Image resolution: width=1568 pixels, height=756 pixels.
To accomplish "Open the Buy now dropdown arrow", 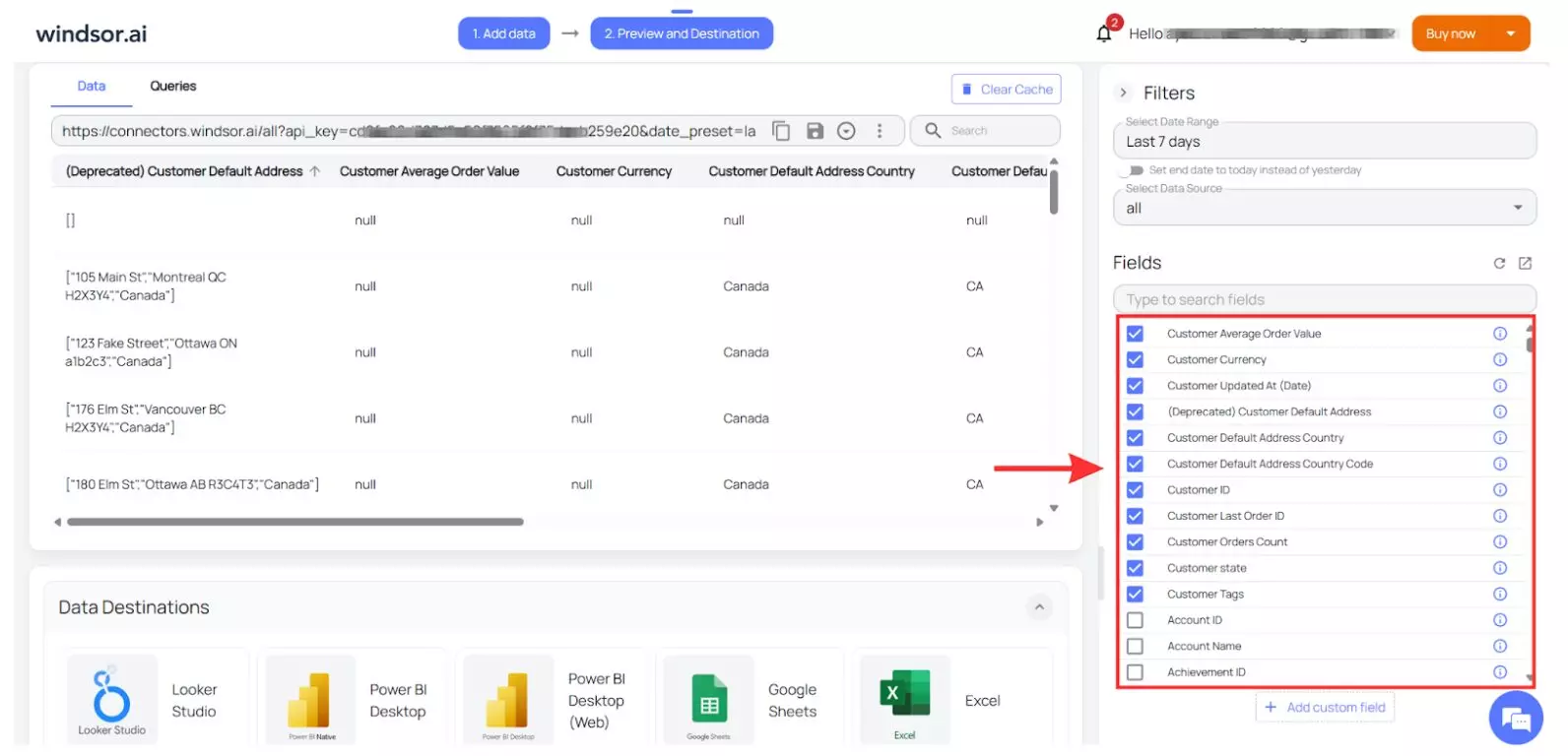I will click(1511, 33).
